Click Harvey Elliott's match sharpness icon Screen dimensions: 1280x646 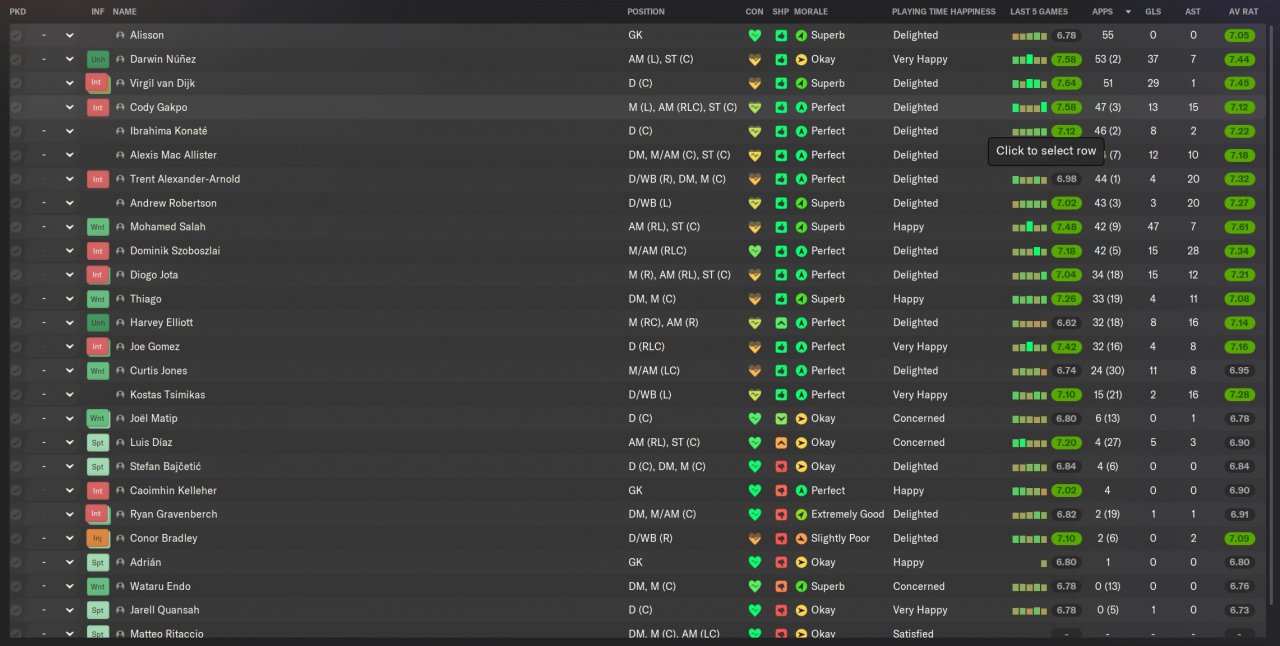(781, 323)
